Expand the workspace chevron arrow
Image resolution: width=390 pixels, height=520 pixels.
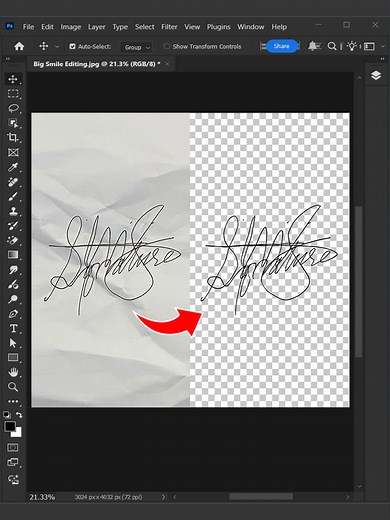[382, 46]
